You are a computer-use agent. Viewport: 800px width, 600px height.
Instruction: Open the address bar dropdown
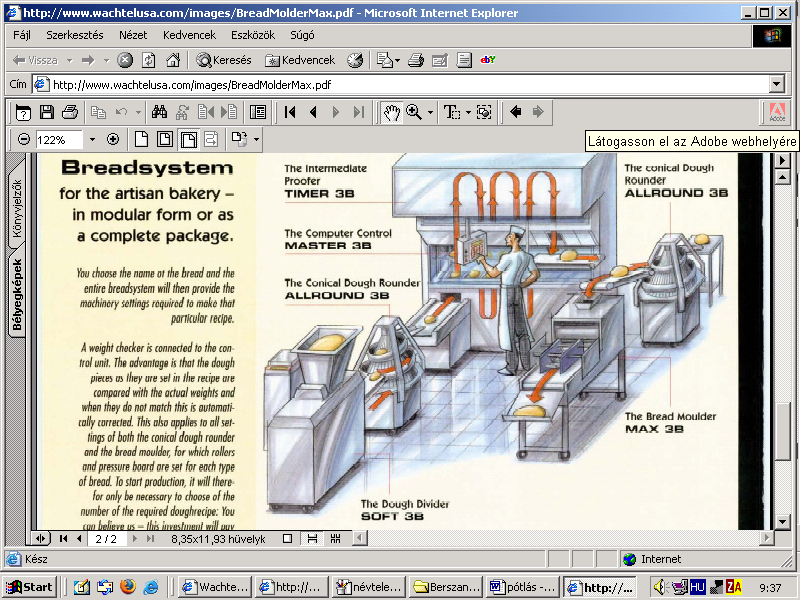coord(777,84)
